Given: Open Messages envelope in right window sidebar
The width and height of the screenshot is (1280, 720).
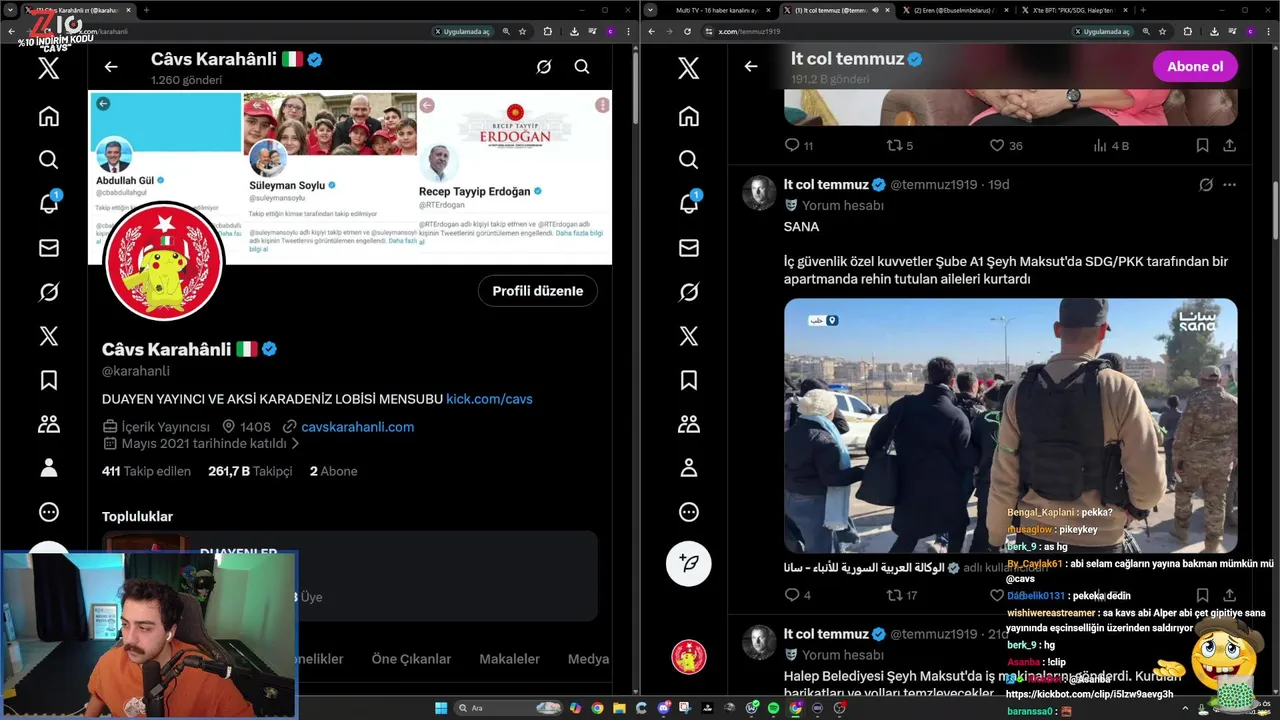Looking at the screenshot, I should pyautogui.click(x=688, y=248).
